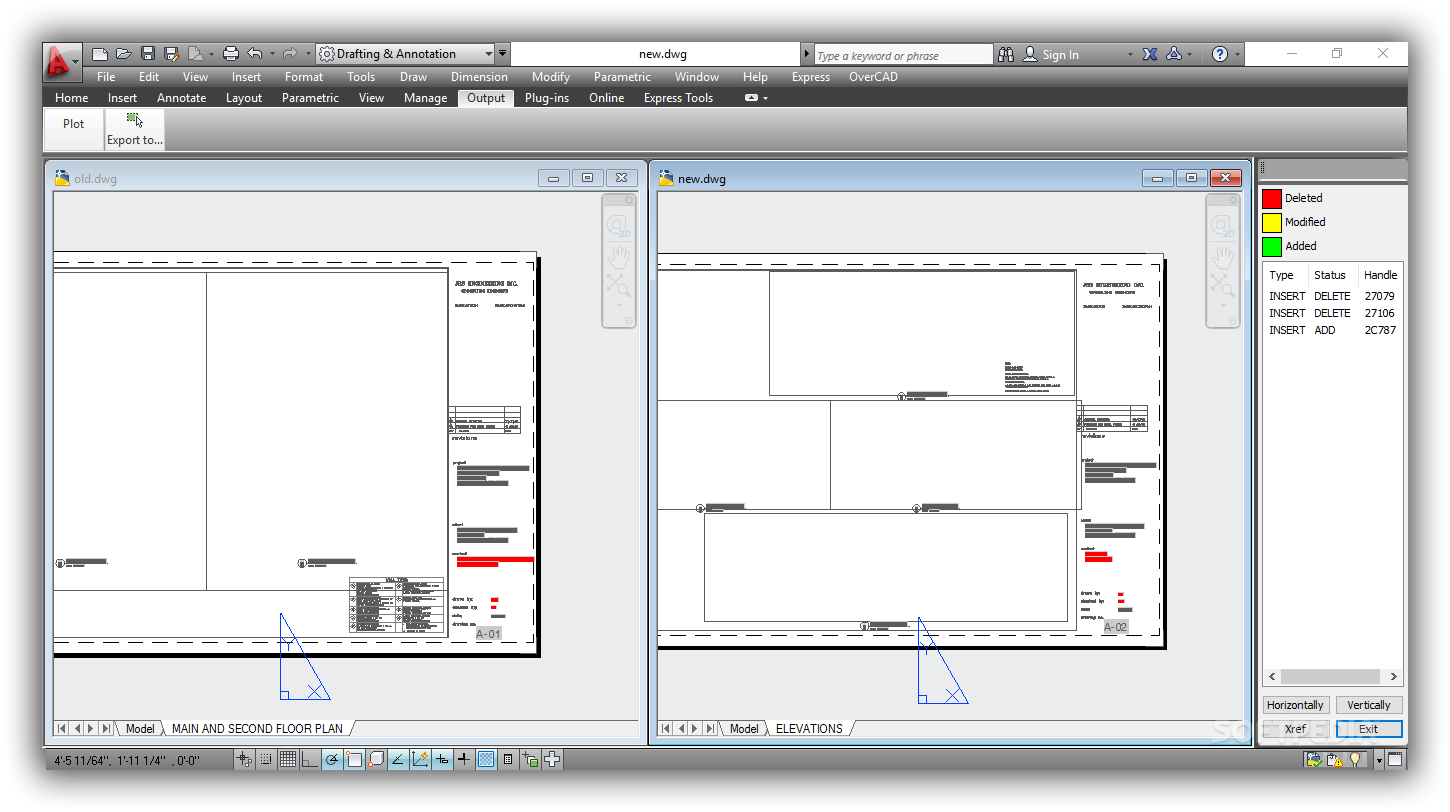Click the steering wheel icon in old.dwg navigation bar
1450x812 pixels.
point(619,225)
